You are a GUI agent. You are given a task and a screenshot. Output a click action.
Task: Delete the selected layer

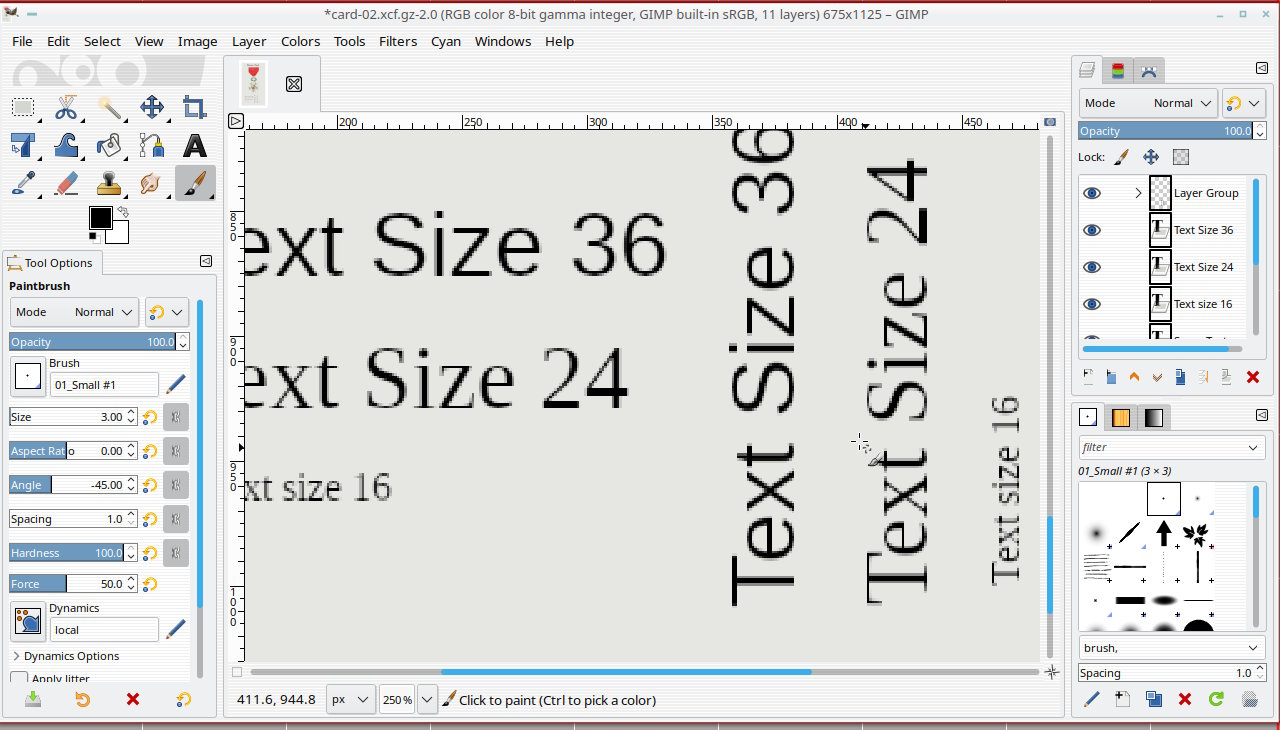coord(1253,377)
